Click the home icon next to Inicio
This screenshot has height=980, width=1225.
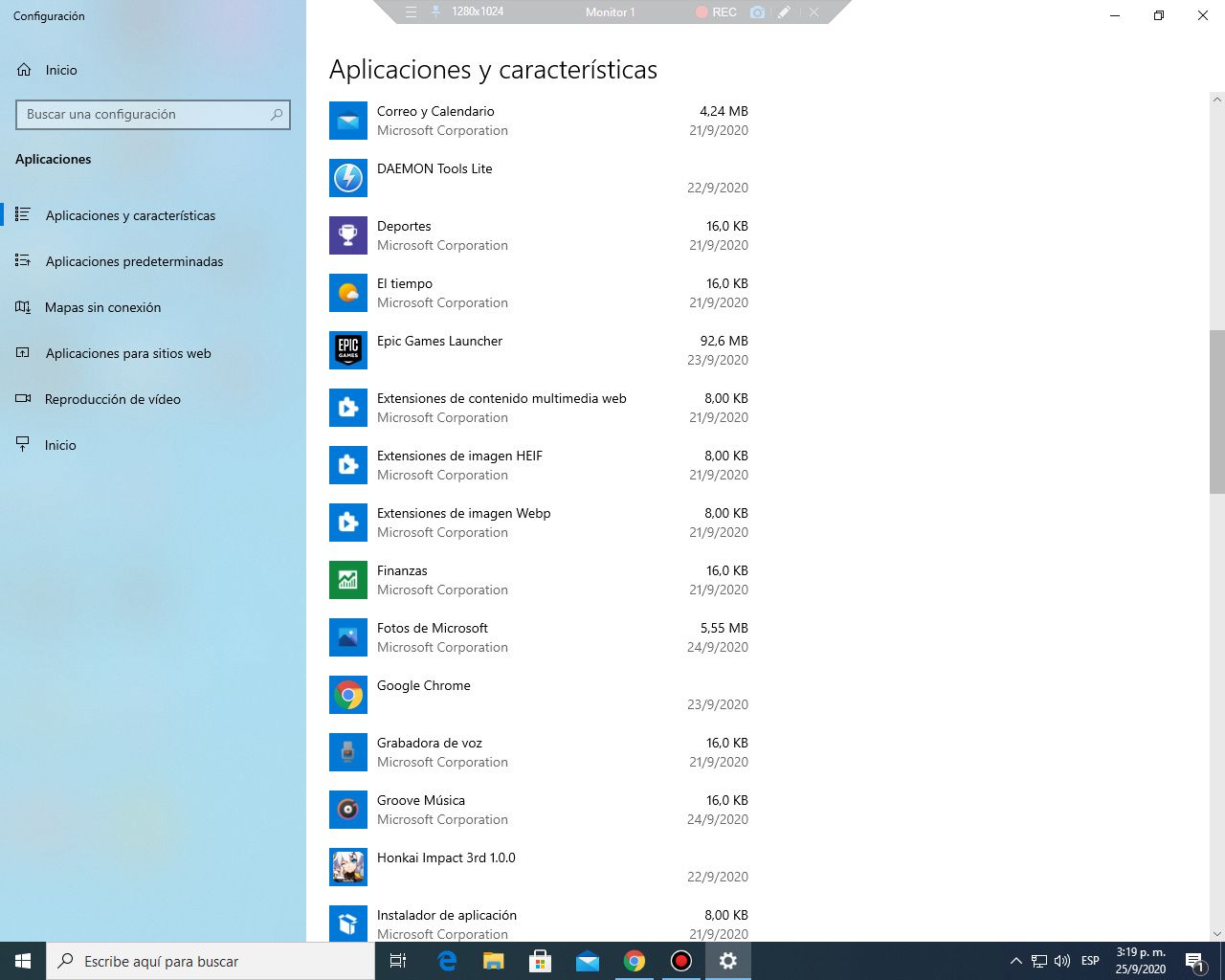coord(24,70)
